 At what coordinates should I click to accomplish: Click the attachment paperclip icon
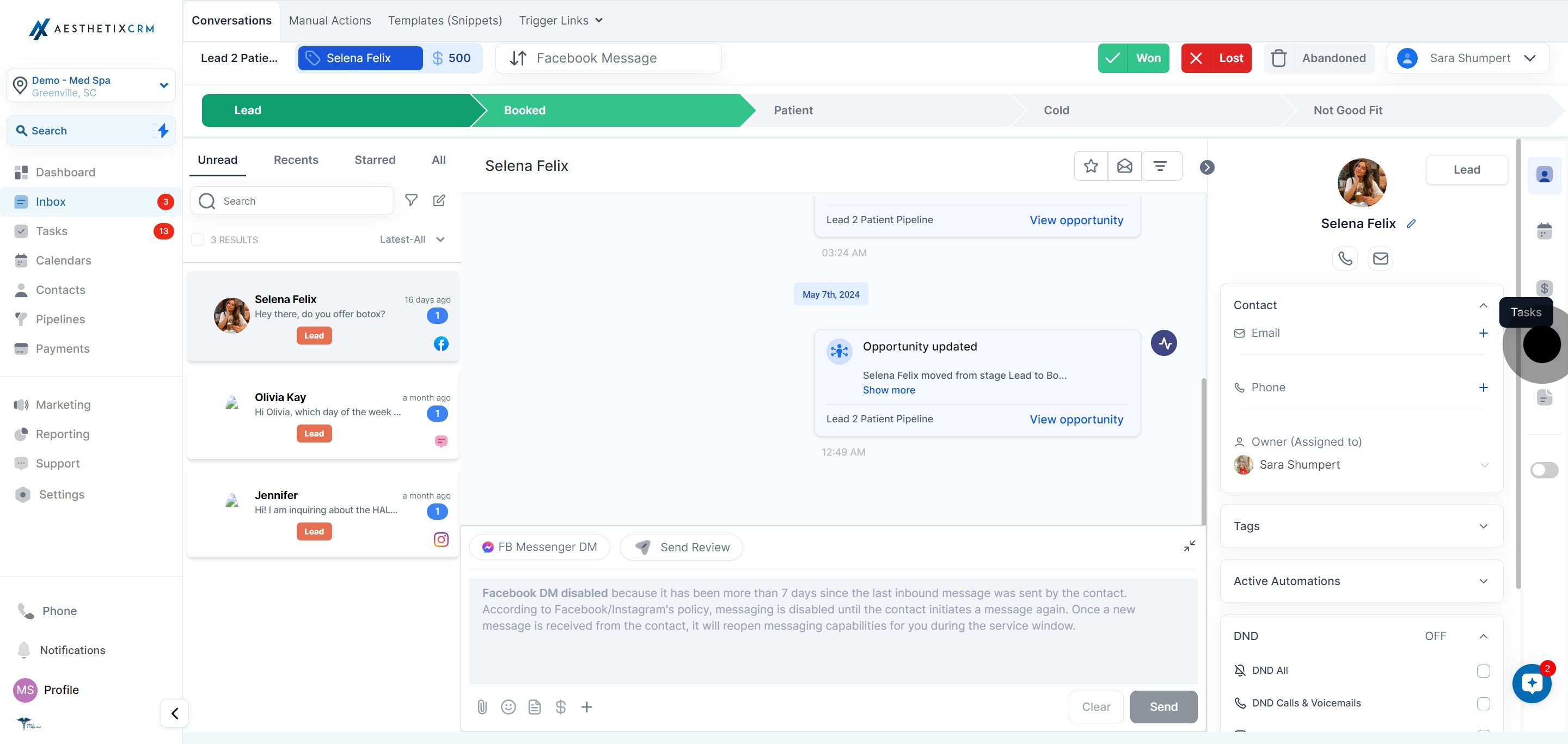coord(482,706)
